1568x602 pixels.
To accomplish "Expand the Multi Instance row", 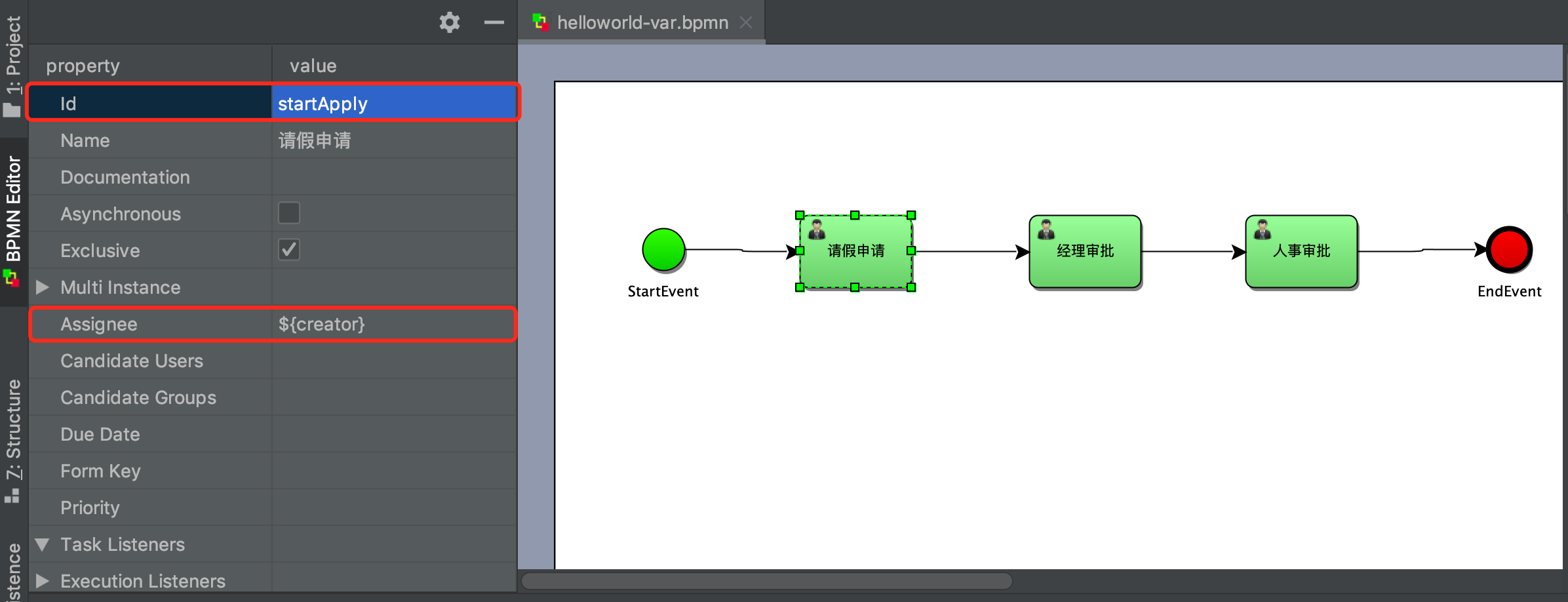I will 43,287.
